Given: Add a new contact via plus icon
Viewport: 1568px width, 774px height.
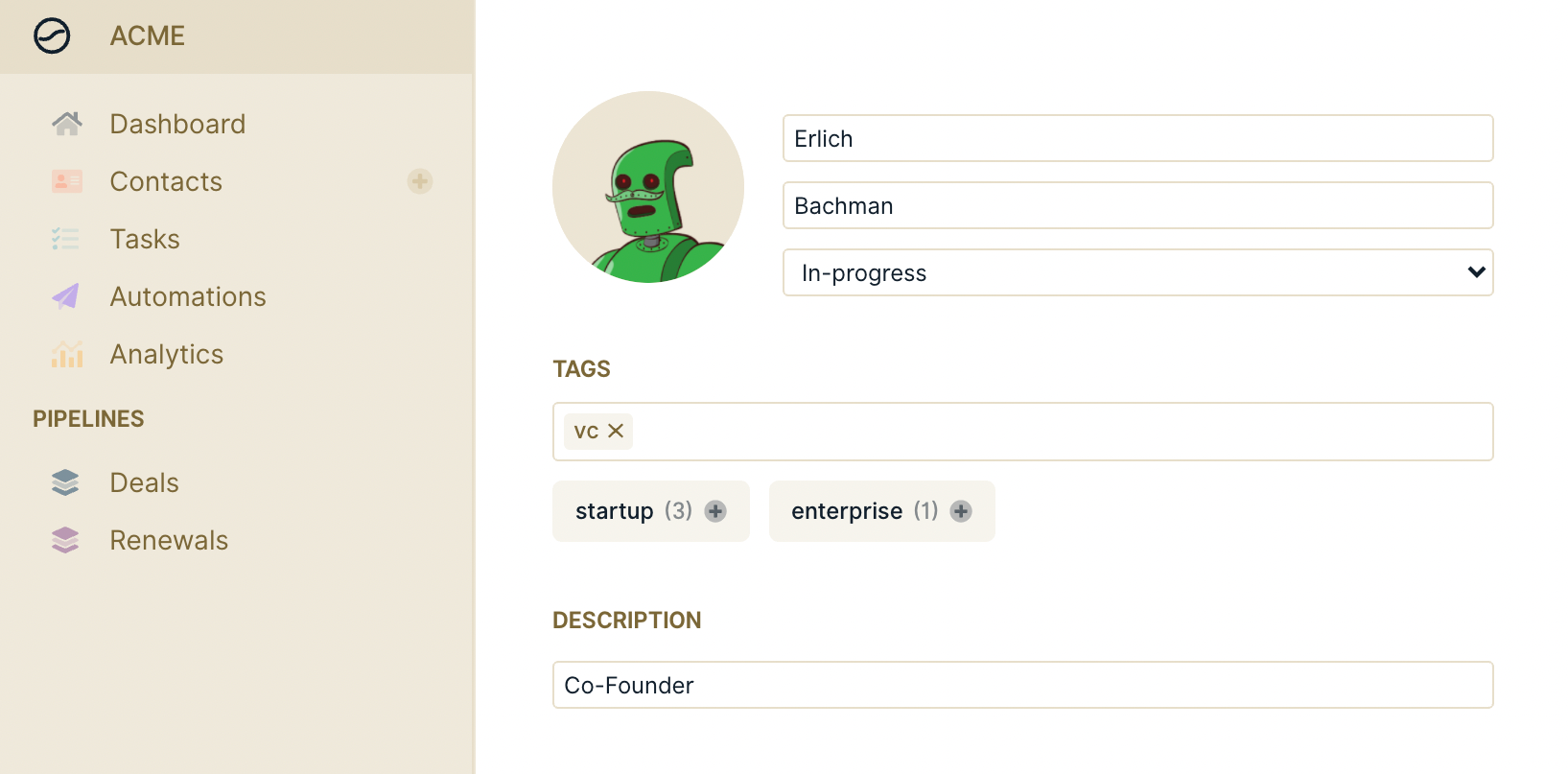Looking at the screenshot, I should tap(420, 181).
